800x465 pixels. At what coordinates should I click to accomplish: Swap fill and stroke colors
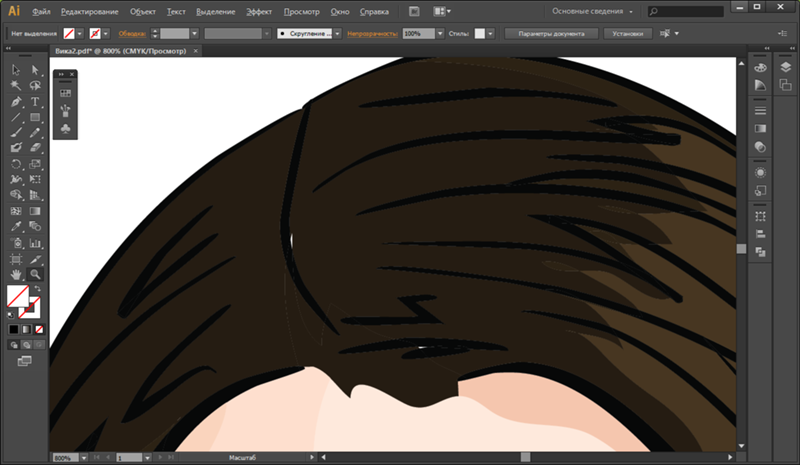point(36,288)
